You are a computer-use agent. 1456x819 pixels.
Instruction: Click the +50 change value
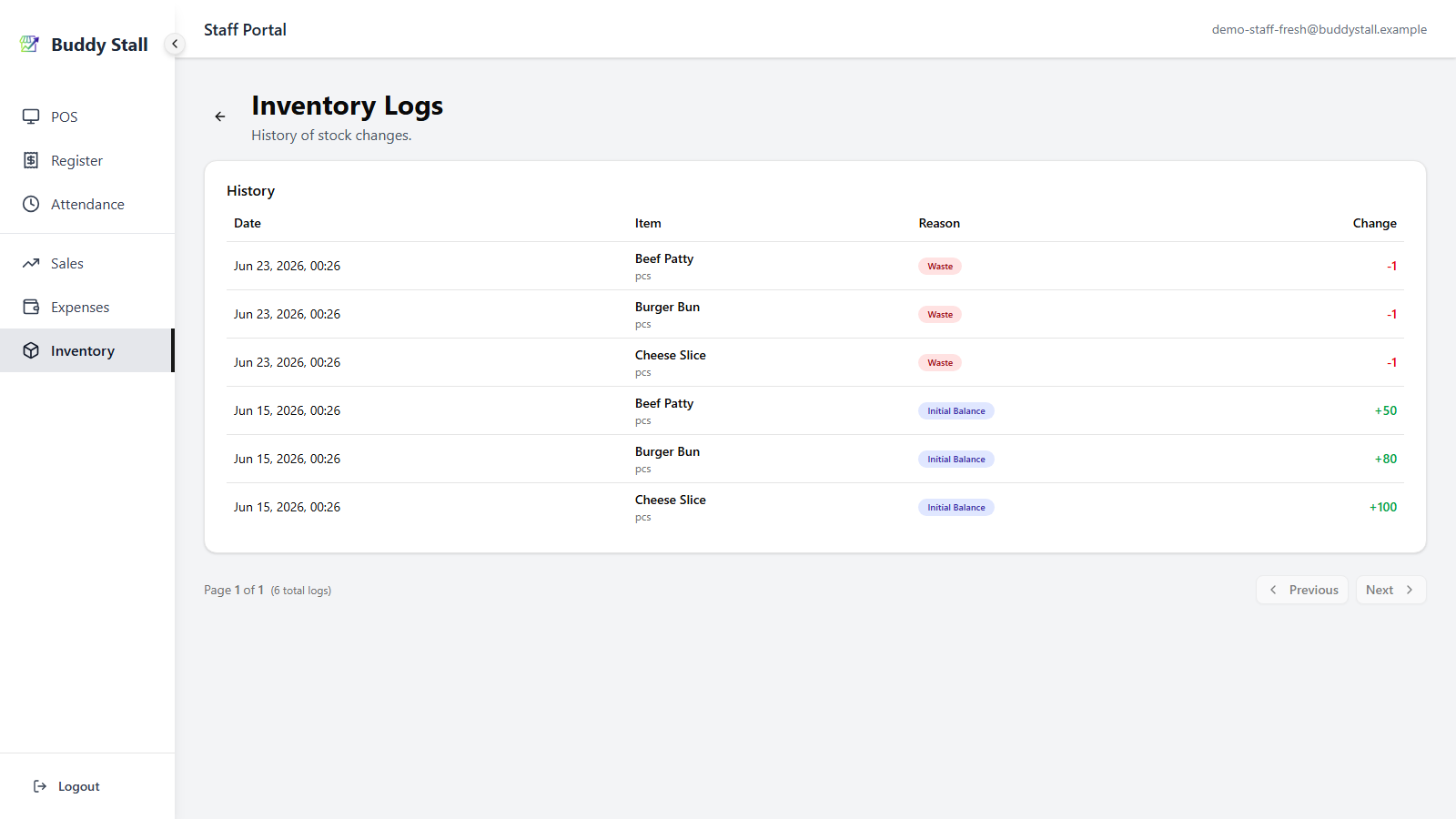[1385, 410]
